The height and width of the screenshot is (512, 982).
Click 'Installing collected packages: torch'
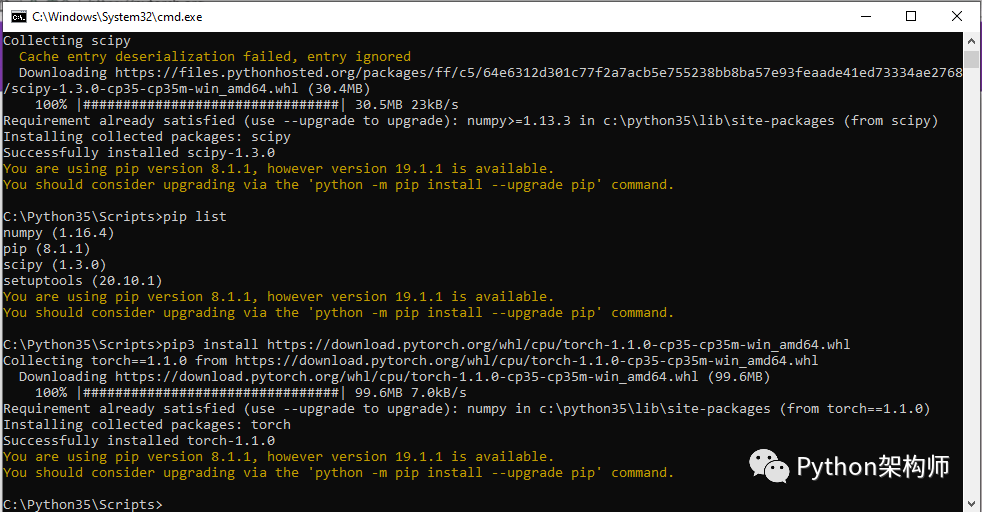point(147,425)
